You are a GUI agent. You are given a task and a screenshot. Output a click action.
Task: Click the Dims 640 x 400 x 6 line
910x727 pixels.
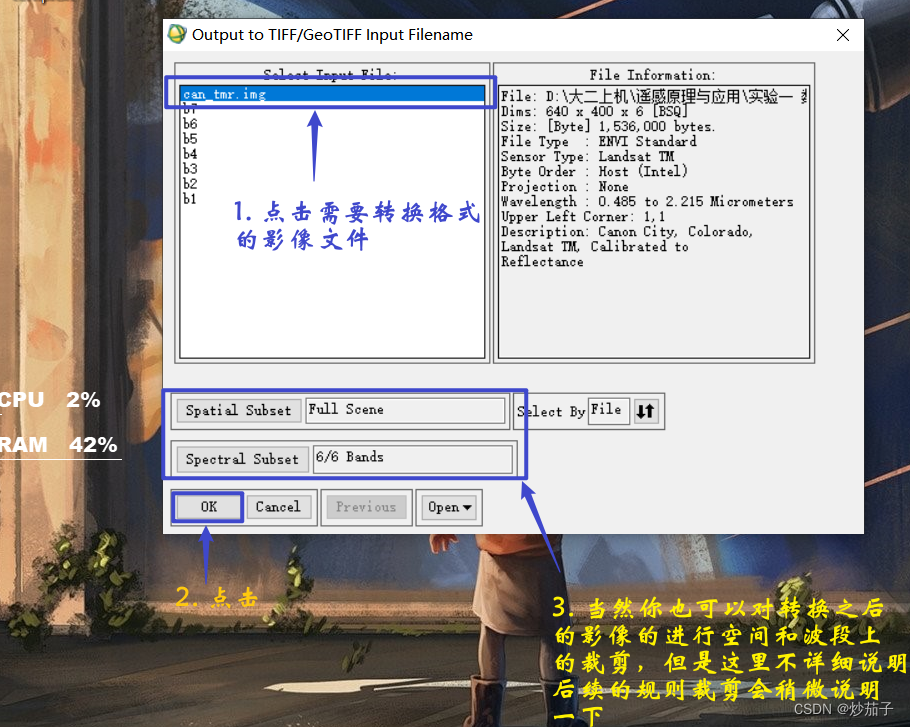pyautogui.click(x=594, y=111)
